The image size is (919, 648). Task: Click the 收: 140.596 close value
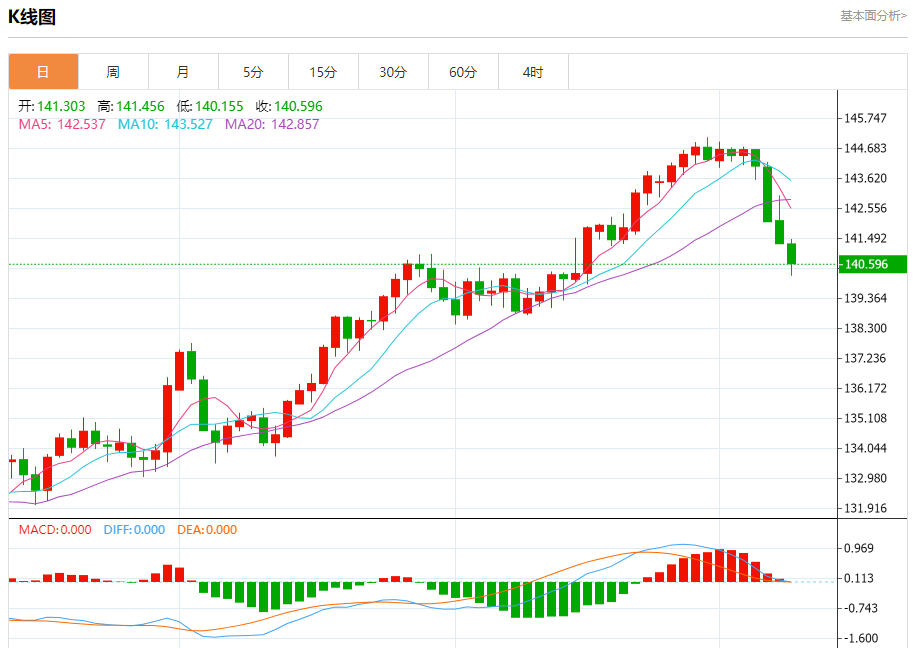(x=289, y=106)
